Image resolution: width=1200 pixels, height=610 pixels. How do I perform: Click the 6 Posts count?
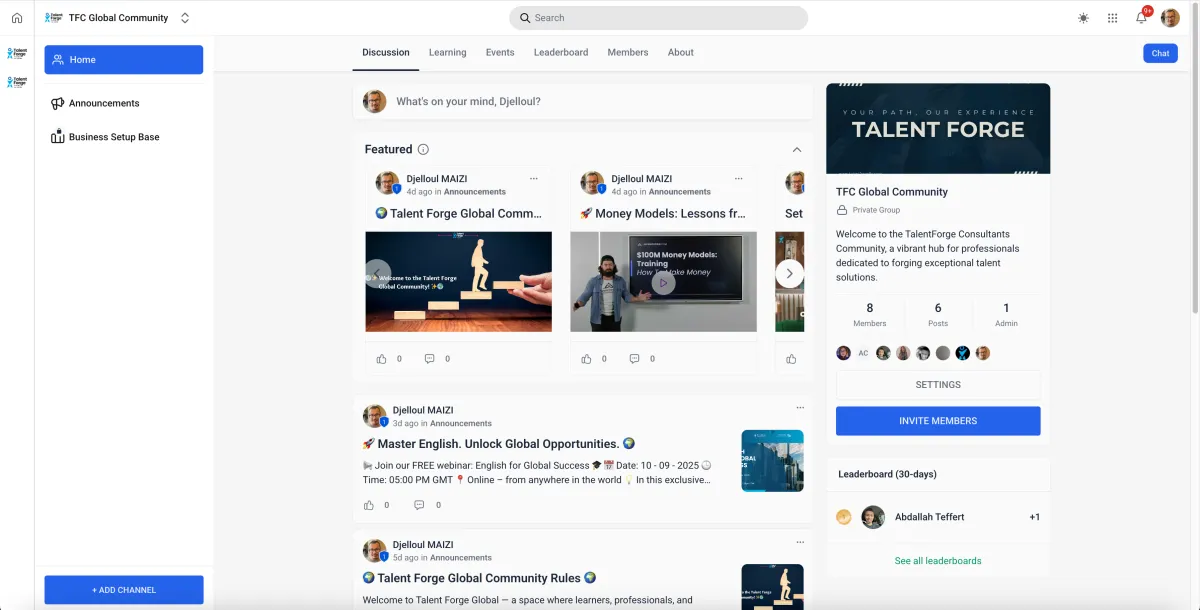pyautogui.click(x=938, y=314)
